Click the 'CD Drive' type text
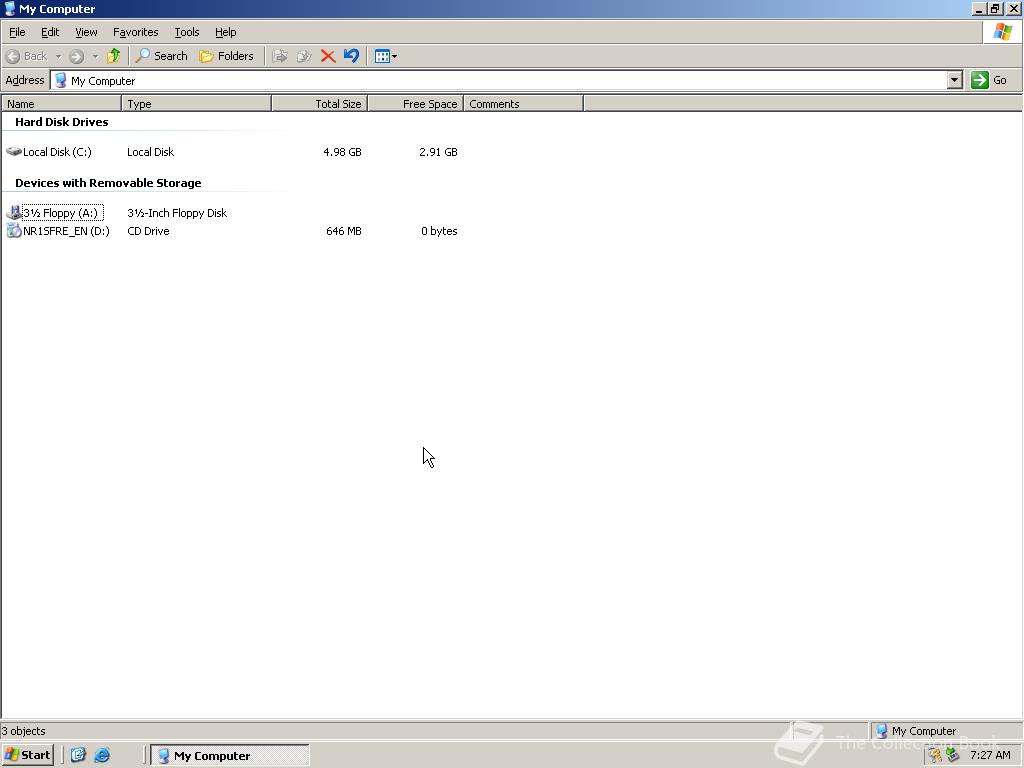This screenshot has height=768, width=1024. [148, 231]
